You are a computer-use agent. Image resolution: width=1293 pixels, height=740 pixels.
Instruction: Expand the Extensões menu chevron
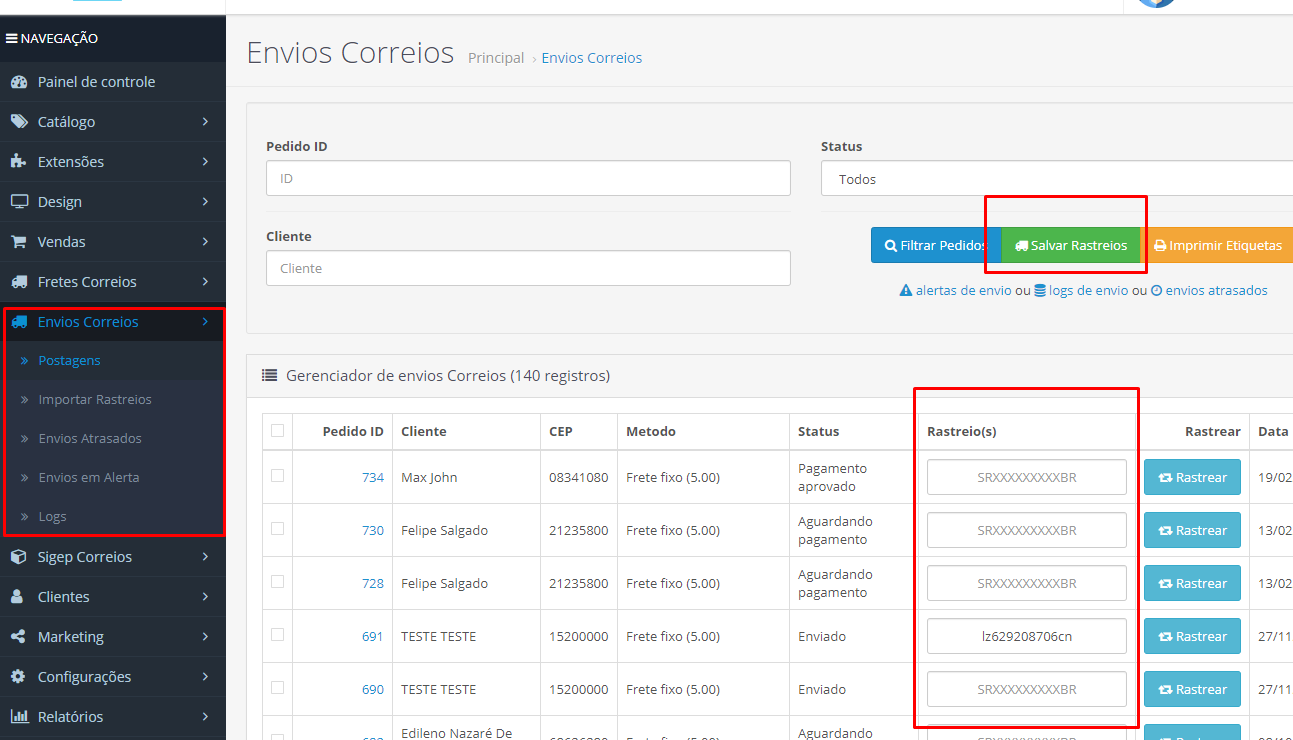point(205,162)
